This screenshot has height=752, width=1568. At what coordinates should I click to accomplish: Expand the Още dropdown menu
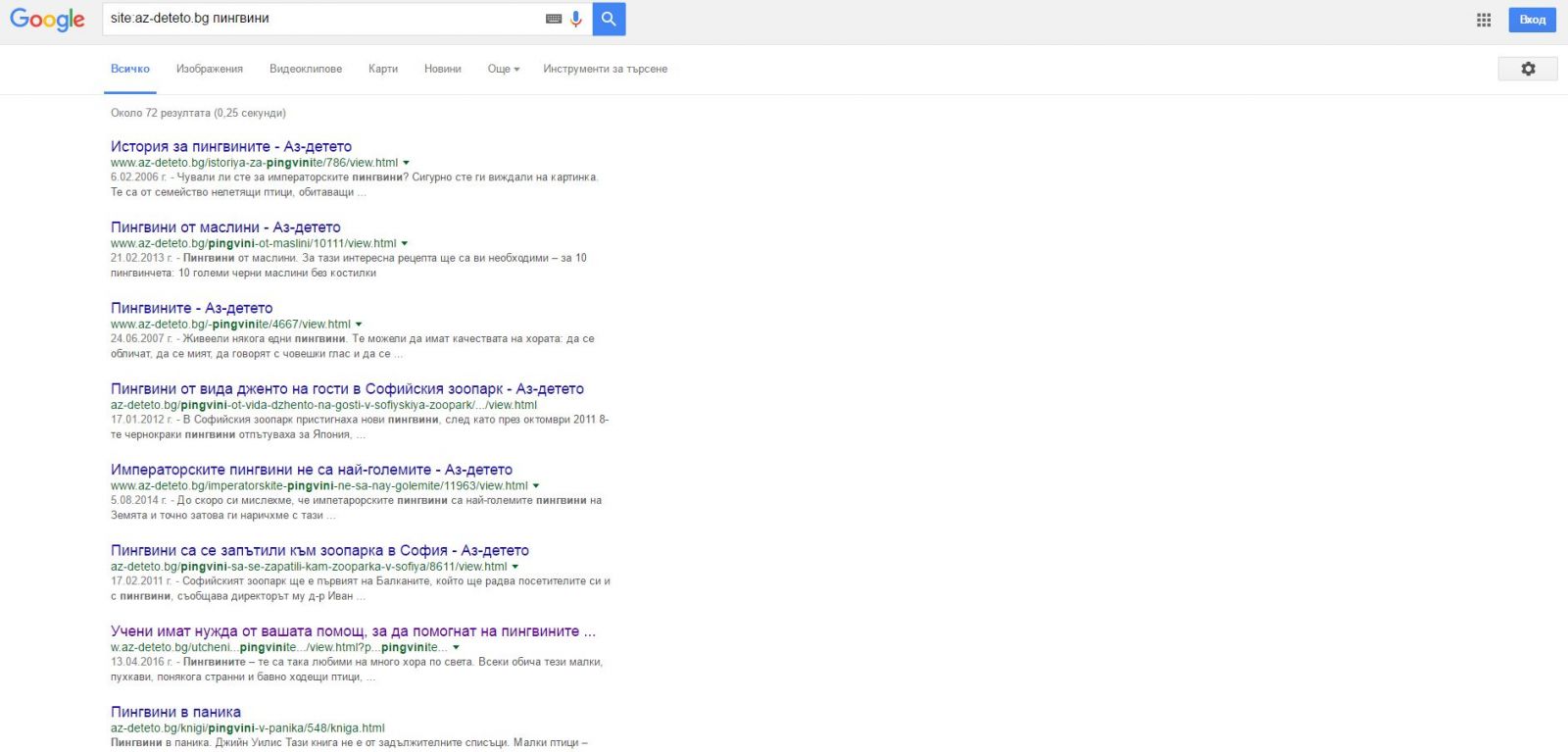coord(504,69)
